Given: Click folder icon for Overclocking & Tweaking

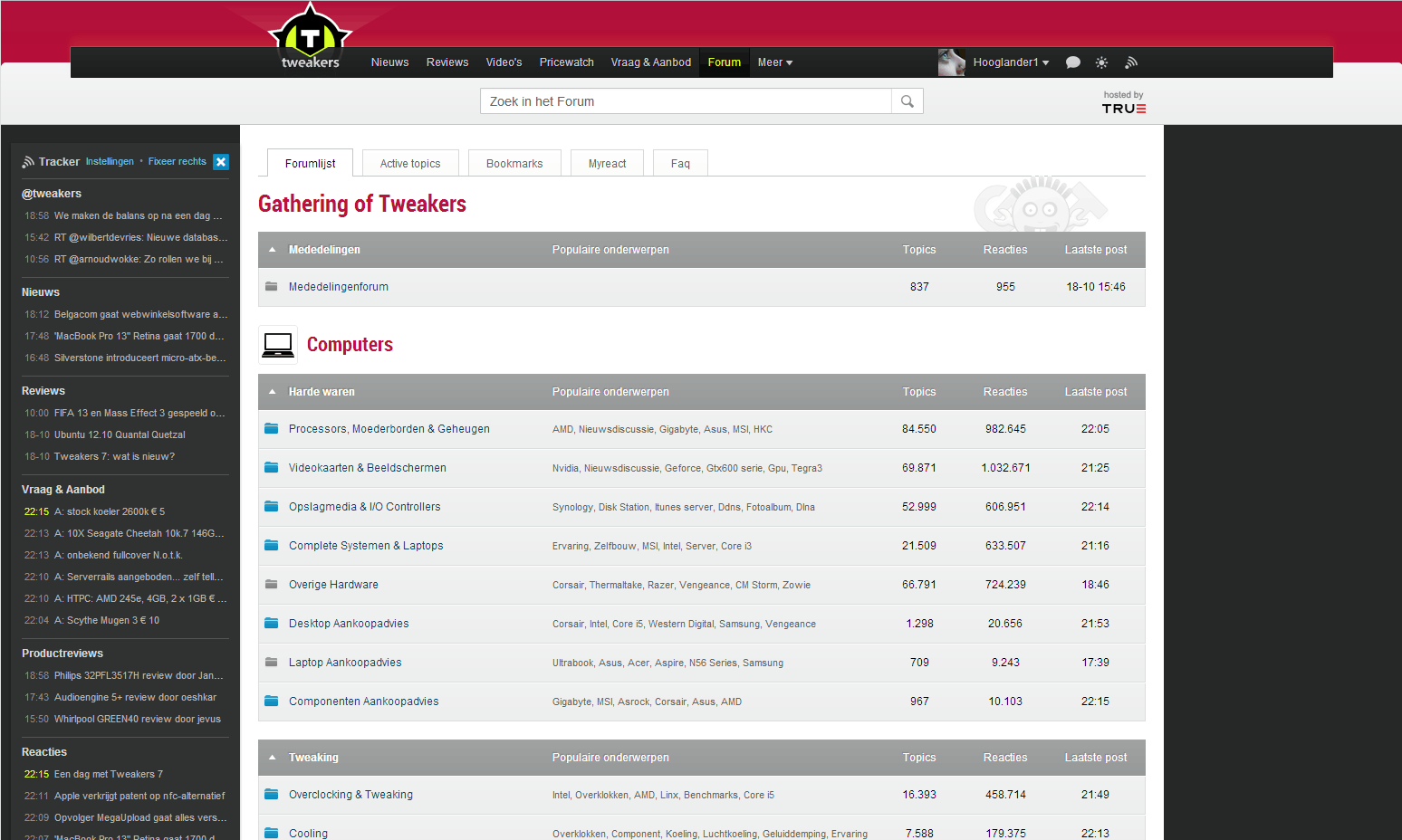Looking at the screenshot, I should tap(271, 794).
